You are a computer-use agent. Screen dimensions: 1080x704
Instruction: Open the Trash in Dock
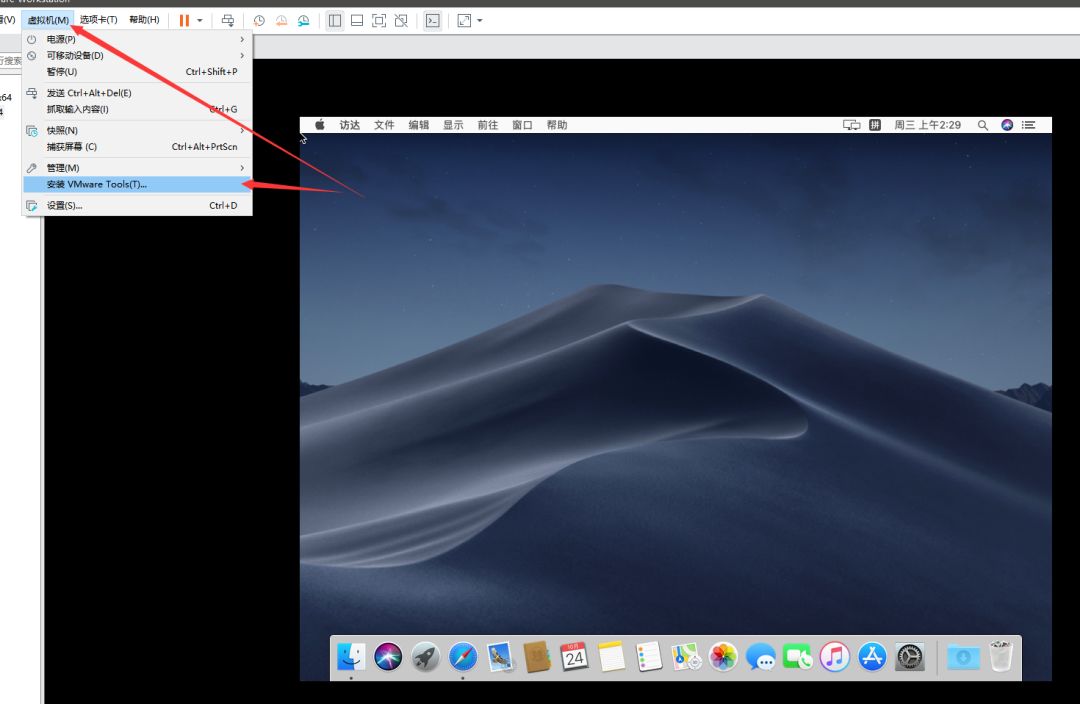click(1001, 655)
